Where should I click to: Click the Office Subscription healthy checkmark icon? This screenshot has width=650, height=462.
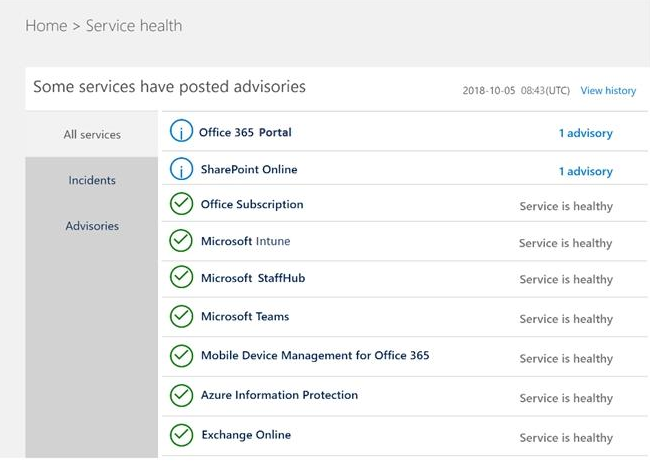tap(181, 205)
